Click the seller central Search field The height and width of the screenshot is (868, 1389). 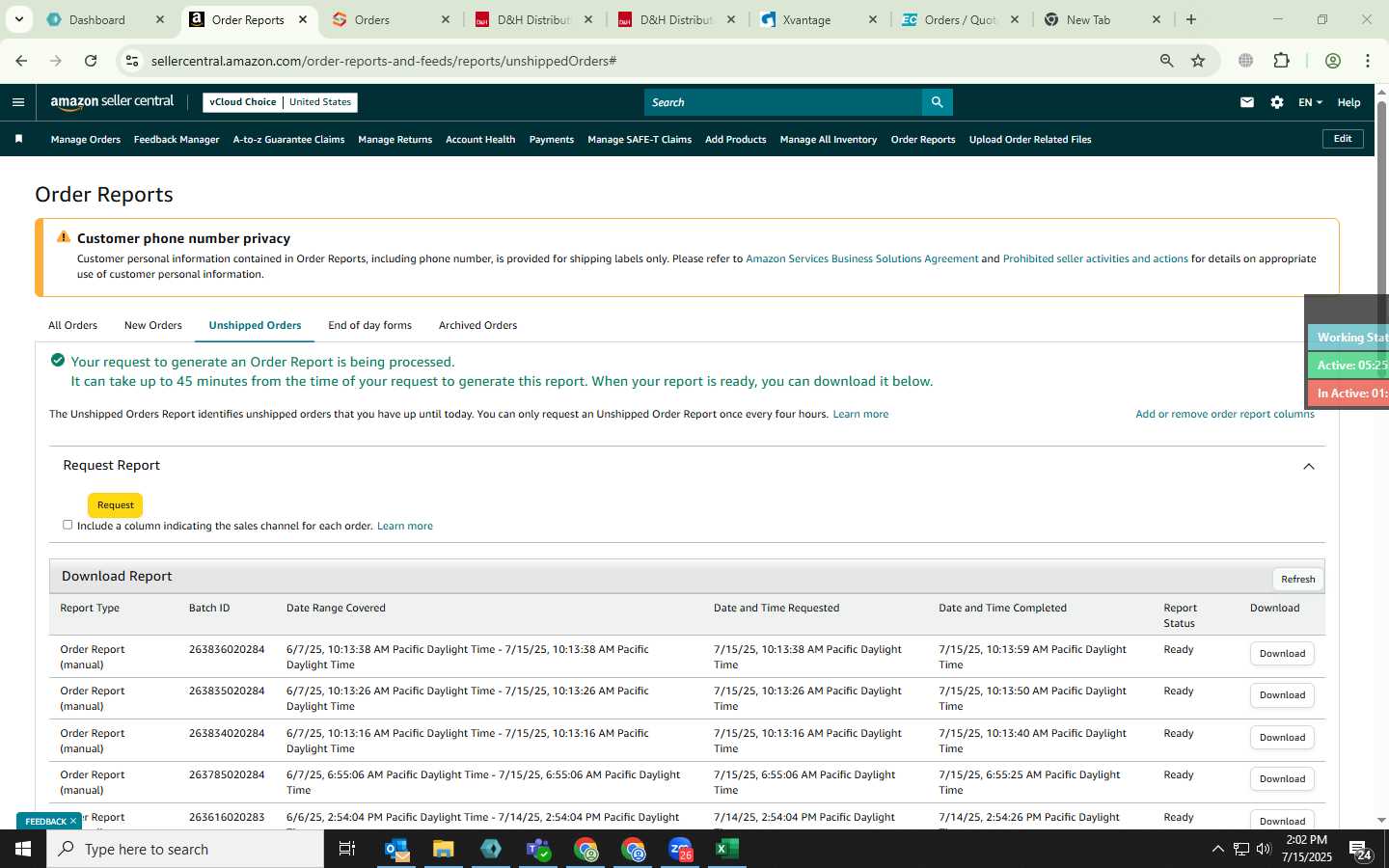click(x=782, y=102)
